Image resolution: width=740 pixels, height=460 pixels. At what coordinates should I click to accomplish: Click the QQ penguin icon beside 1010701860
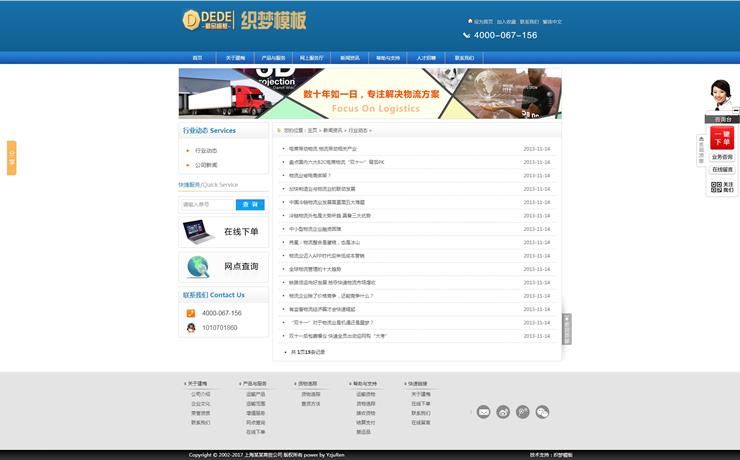click(191, 328)
